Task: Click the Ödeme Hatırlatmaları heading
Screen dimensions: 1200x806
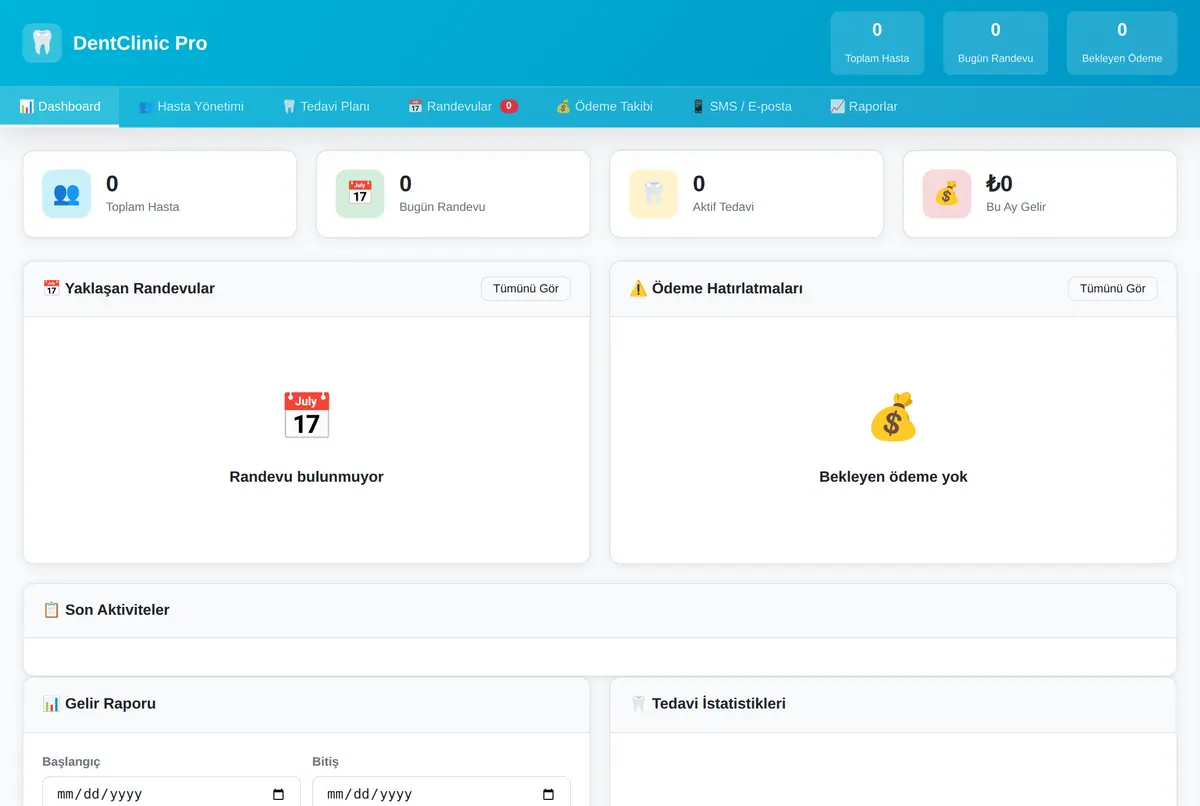Action: tap(716, 288)
